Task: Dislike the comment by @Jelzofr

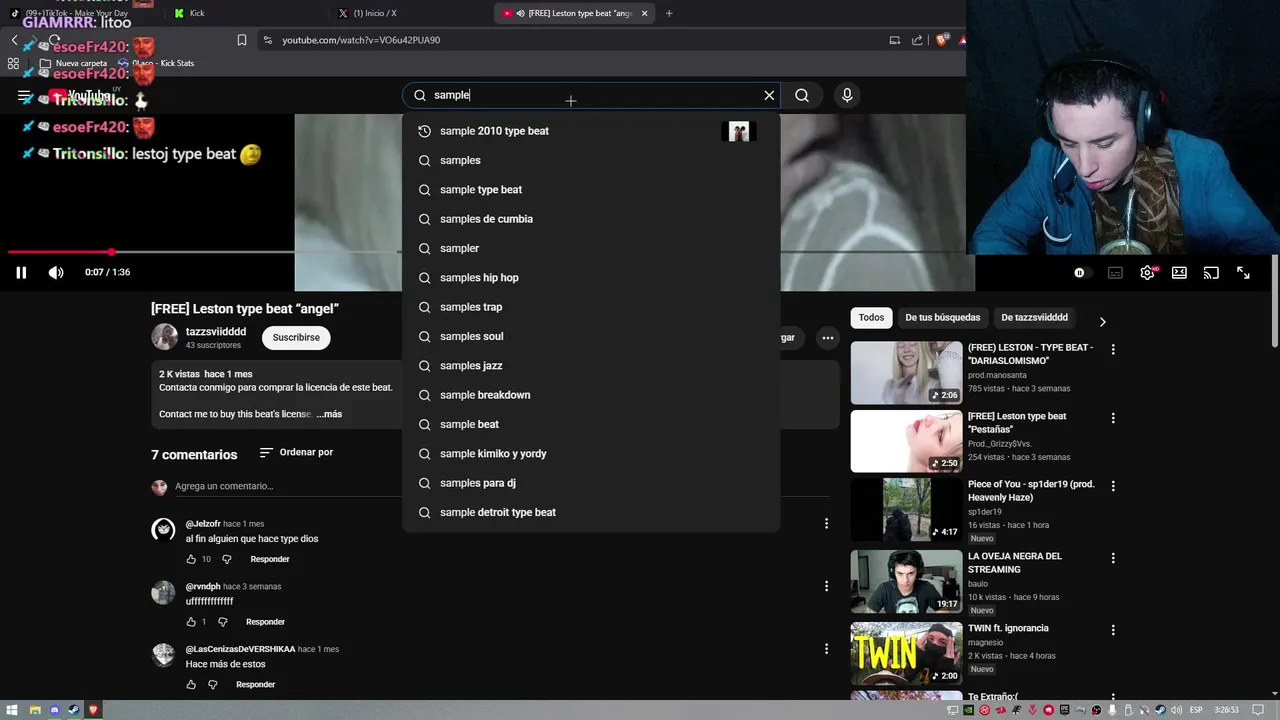Action: (x=226, y=559)
